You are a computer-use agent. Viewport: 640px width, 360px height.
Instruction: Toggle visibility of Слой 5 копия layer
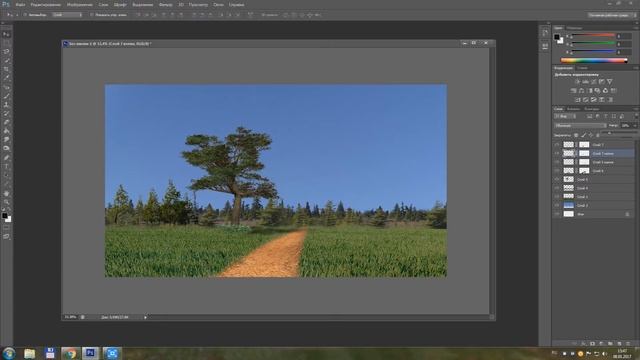[557, 162]
